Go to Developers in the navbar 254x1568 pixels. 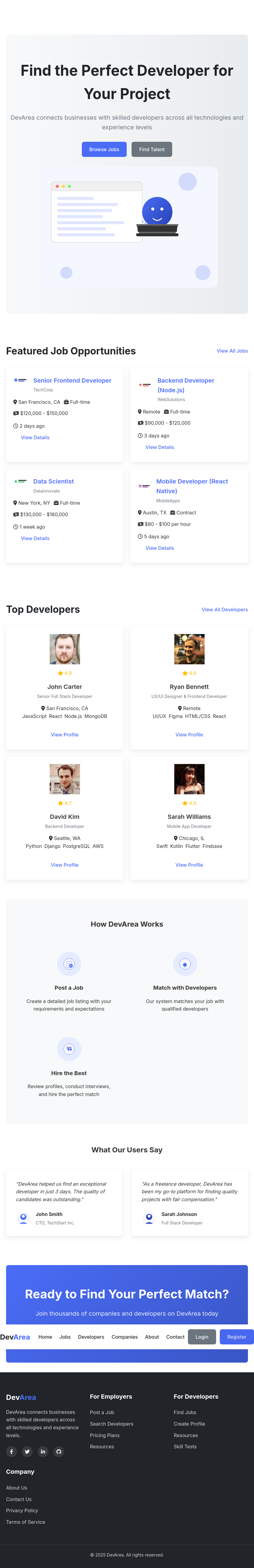point(91,1337)
